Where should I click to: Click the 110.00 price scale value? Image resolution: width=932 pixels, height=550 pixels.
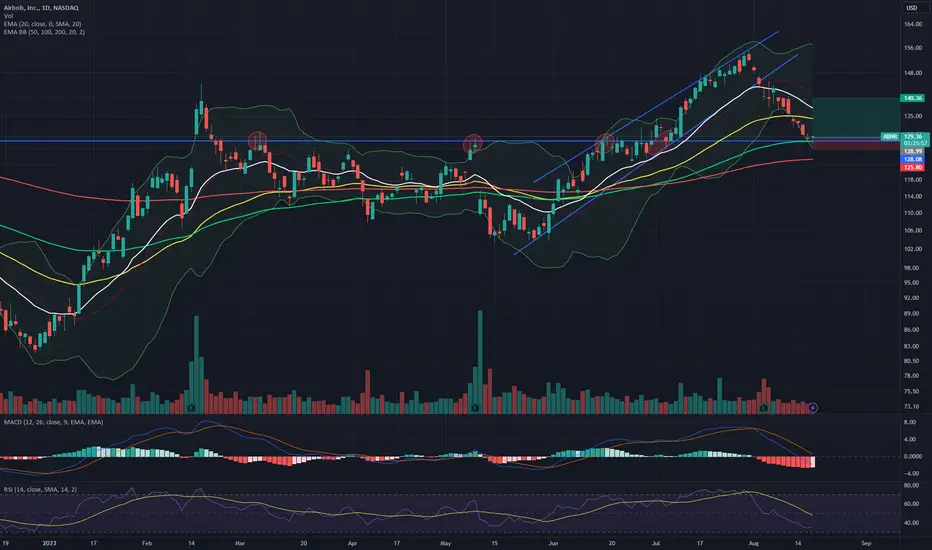coord(913,213)
